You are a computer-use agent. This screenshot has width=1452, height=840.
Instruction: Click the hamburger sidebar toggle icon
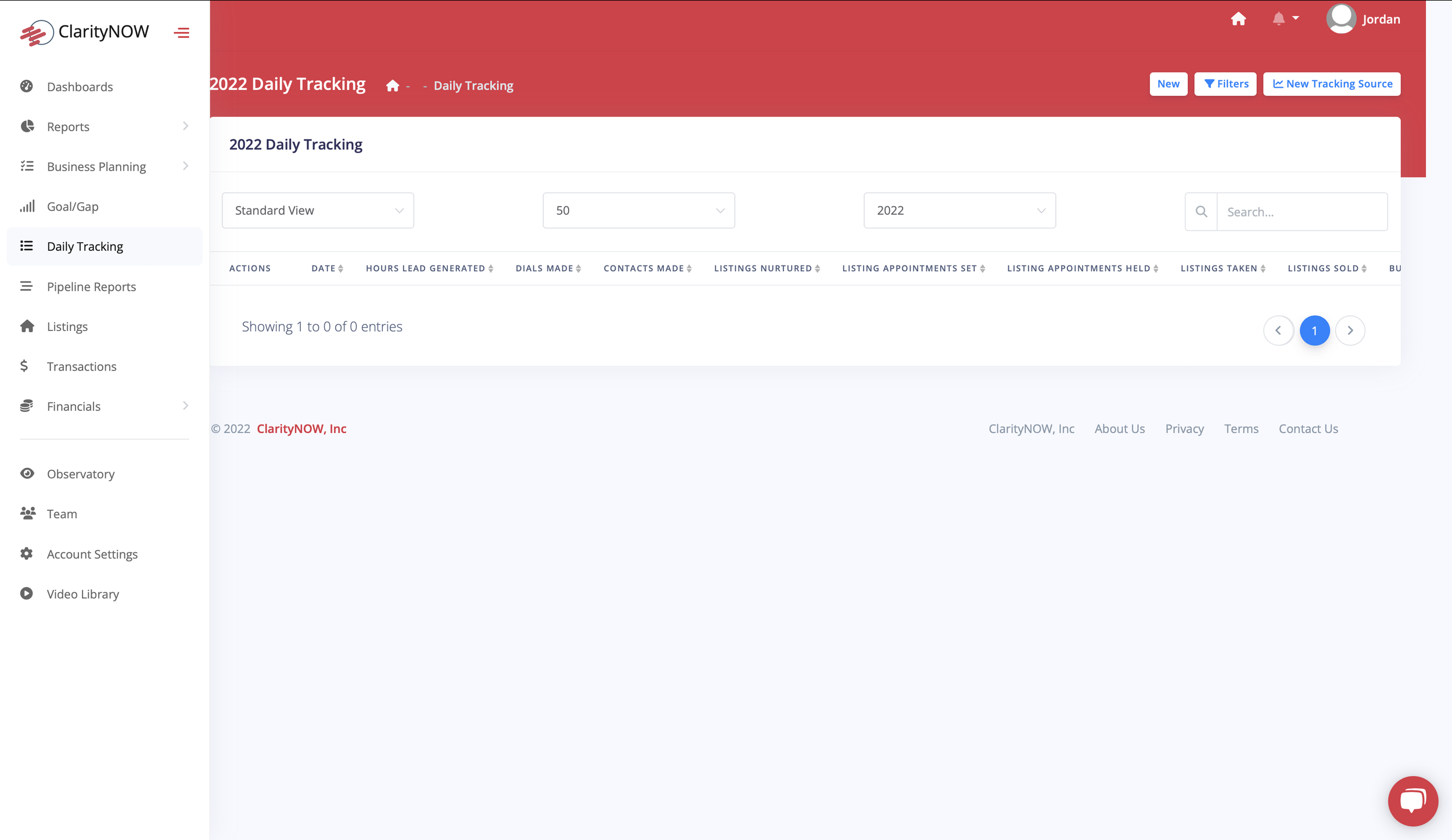pos(181,33)
